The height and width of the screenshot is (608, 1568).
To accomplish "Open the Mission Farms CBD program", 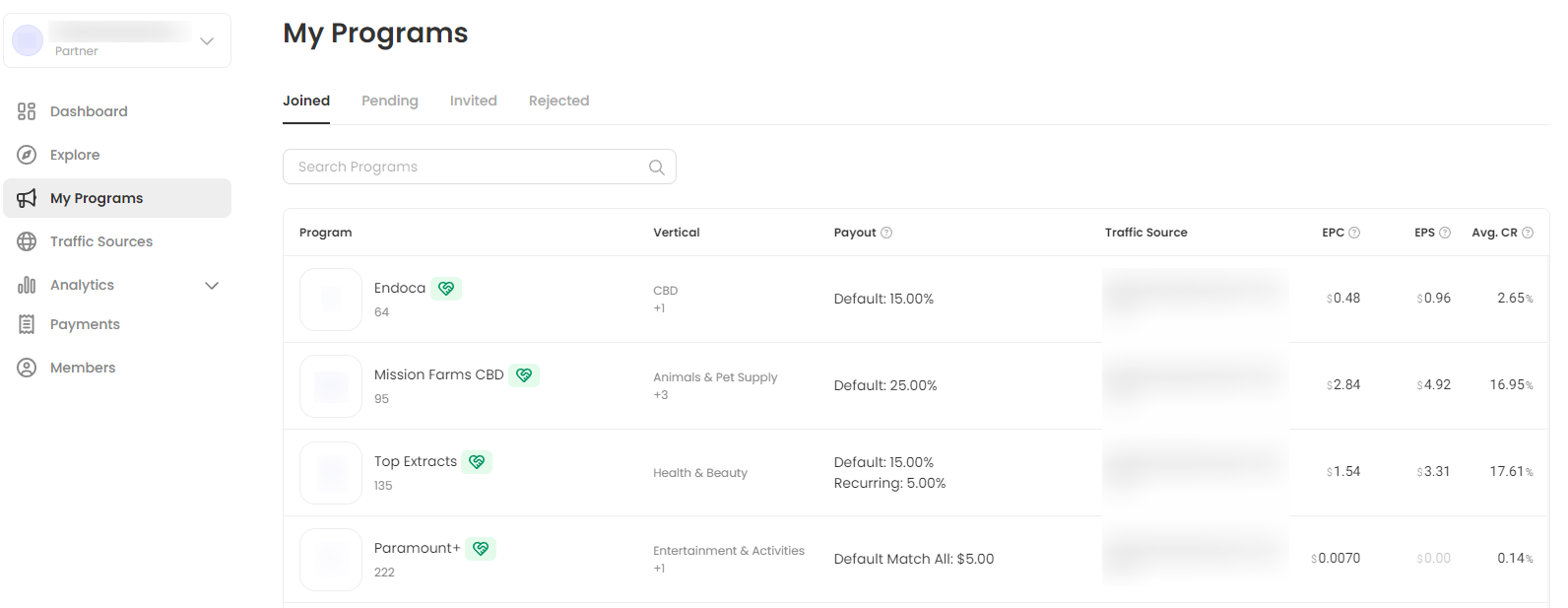I will pos(438,374).
